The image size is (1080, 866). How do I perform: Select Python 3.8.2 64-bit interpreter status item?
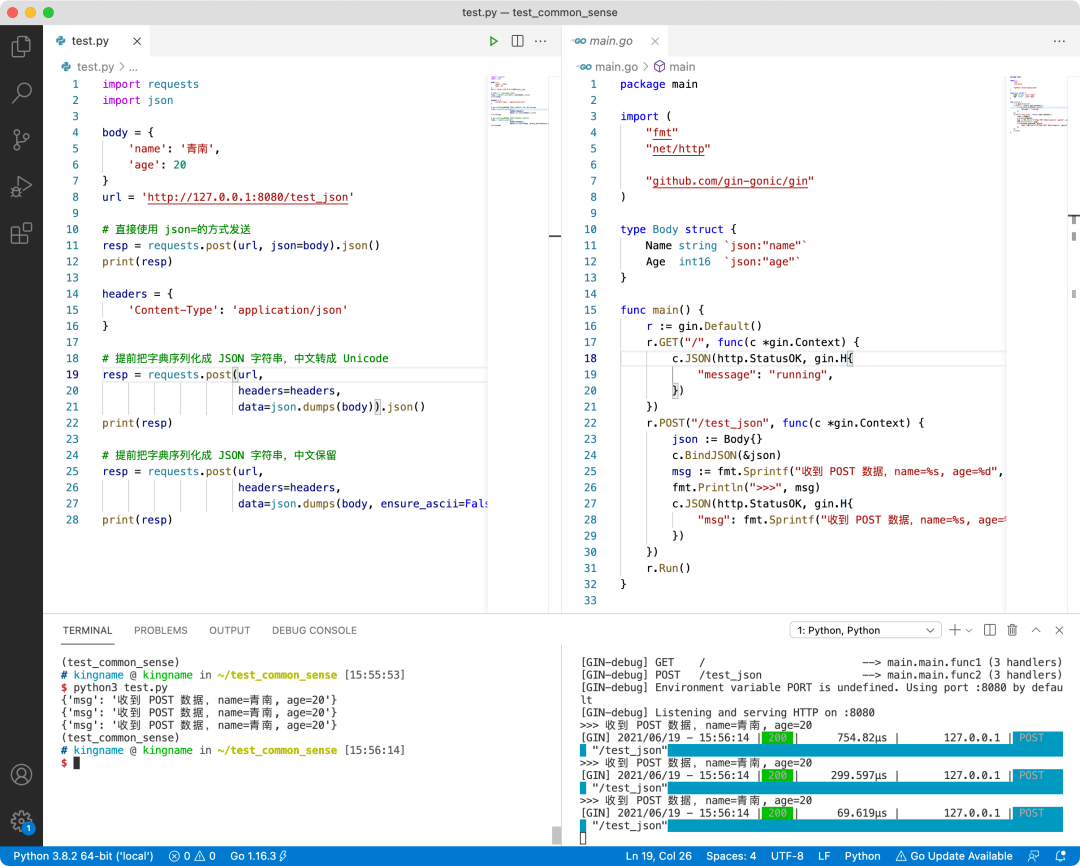pyautogui.click(x=83, y=856)
